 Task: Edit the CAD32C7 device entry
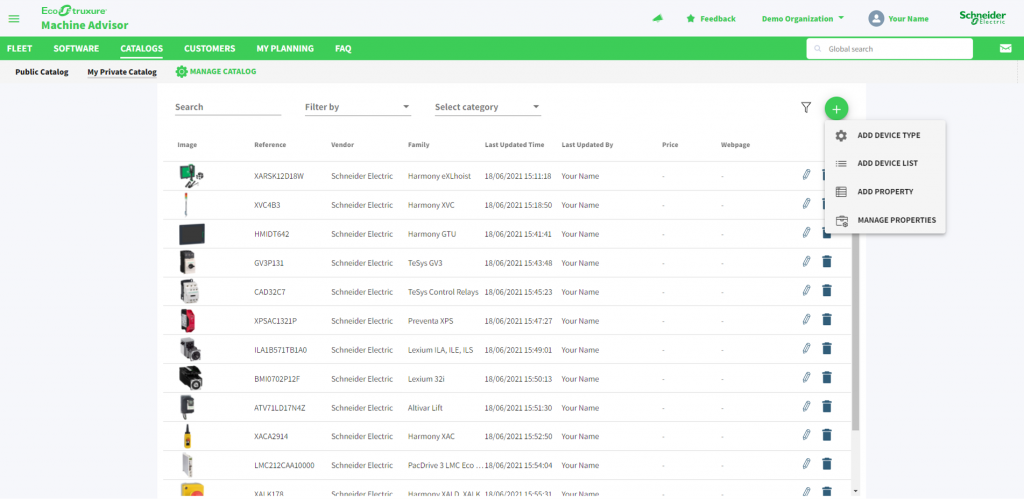pyautogui.click(x=807, y=290)
